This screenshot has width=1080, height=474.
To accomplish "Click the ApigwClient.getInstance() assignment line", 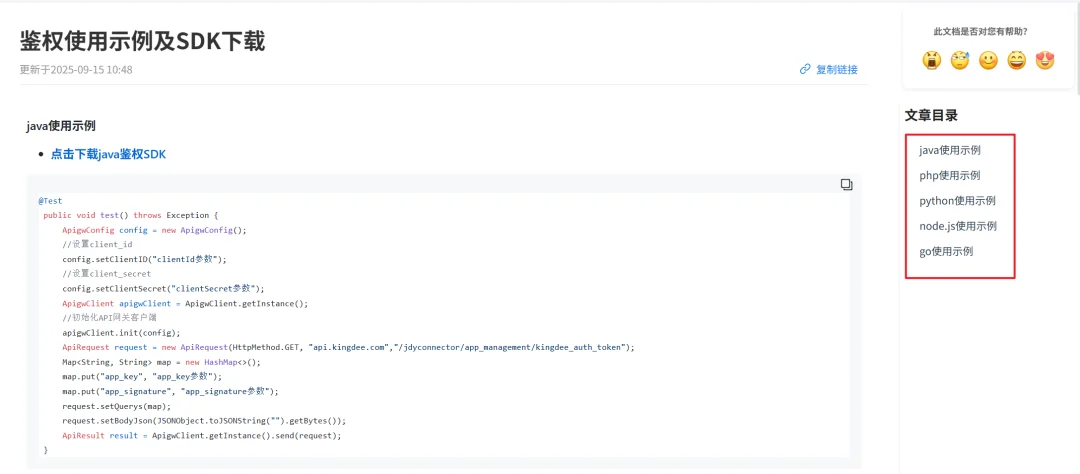I will [185, 303].
